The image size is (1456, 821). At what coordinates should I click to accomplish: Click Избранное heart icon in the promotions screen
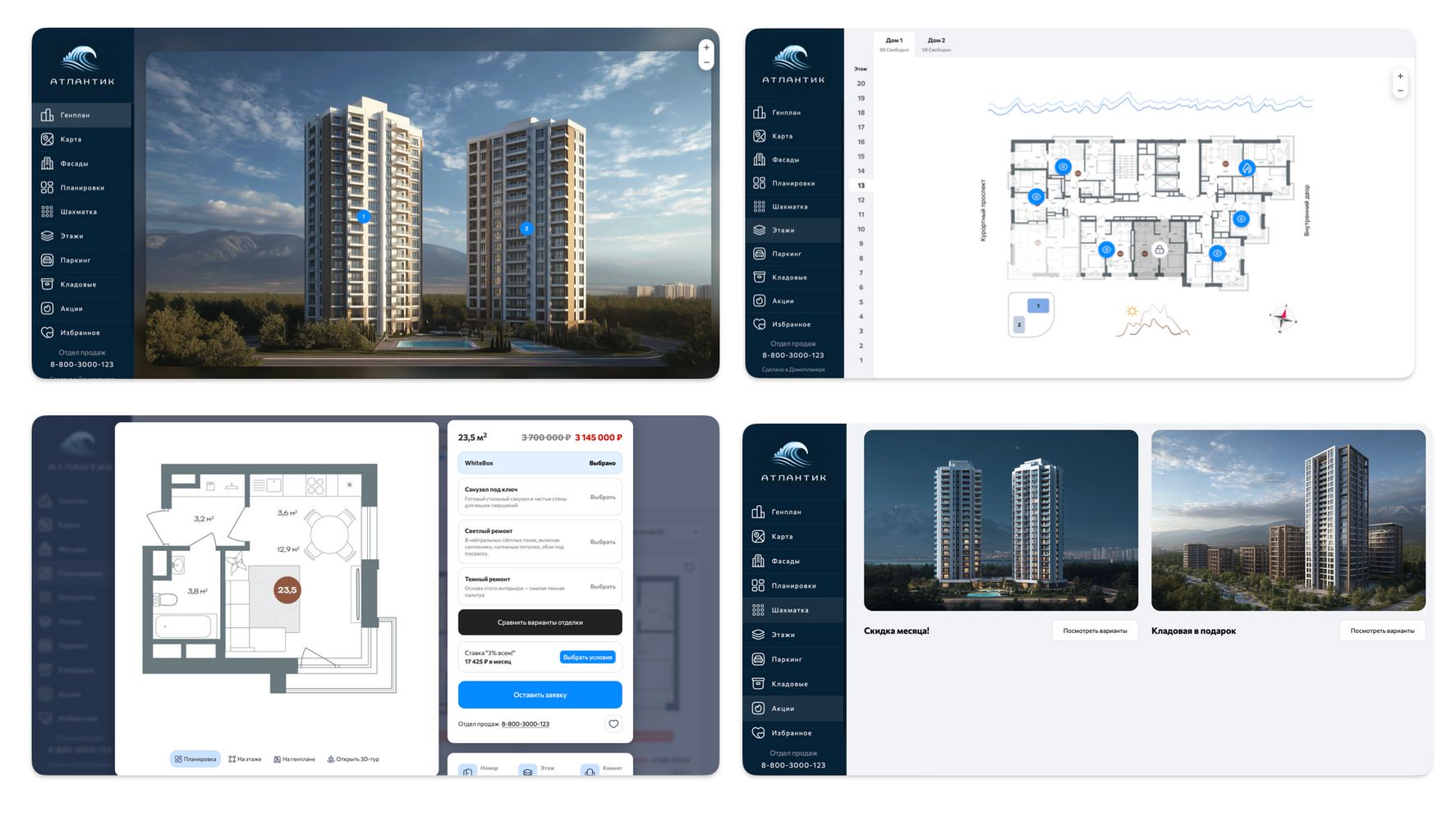pyautogui.click(x=758, y=733)
